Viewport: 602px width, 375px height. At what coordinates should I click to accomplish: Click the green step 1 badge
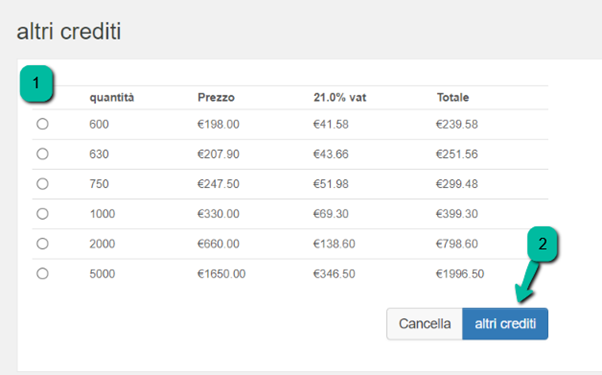36,83
